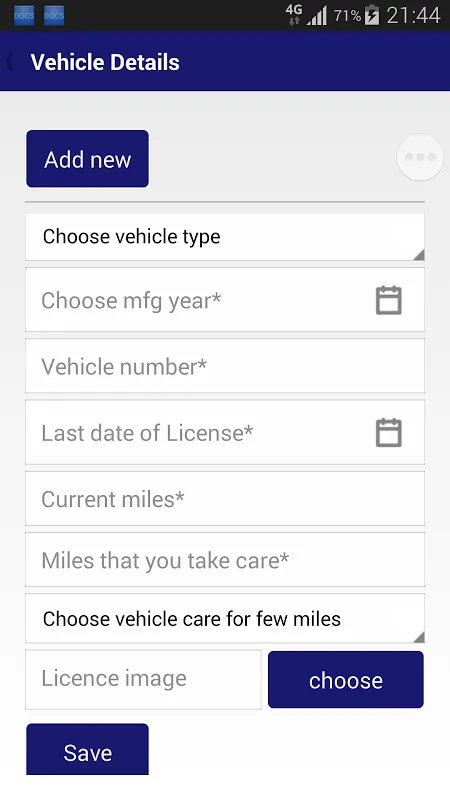450x800 pixels.
Task: Open the Last date of License calendar icon
Action: (389, 433)
